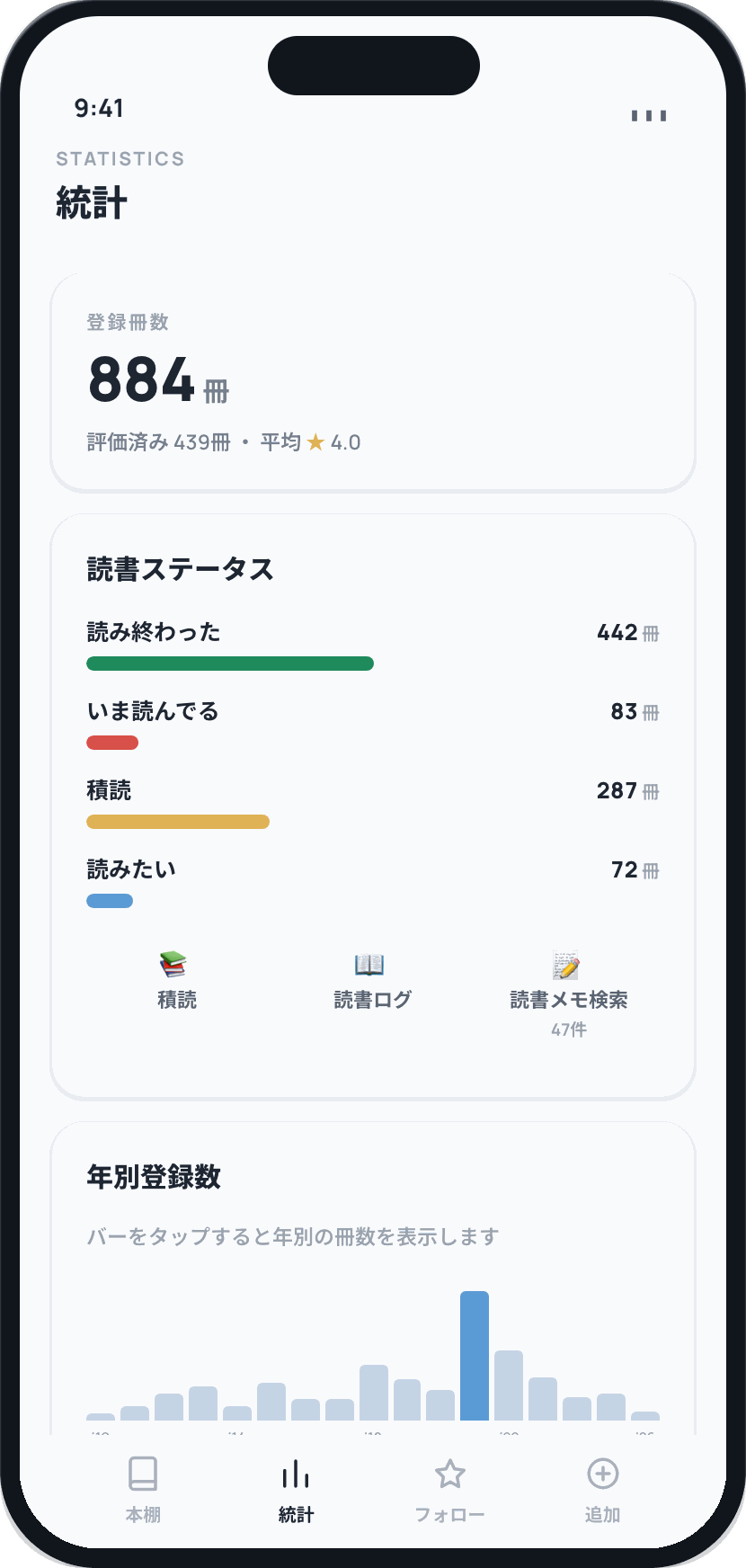This screenshot has height=1568, width=746.
Task: Open the 読書ログ open-book icon
Action: coord(369,965)
